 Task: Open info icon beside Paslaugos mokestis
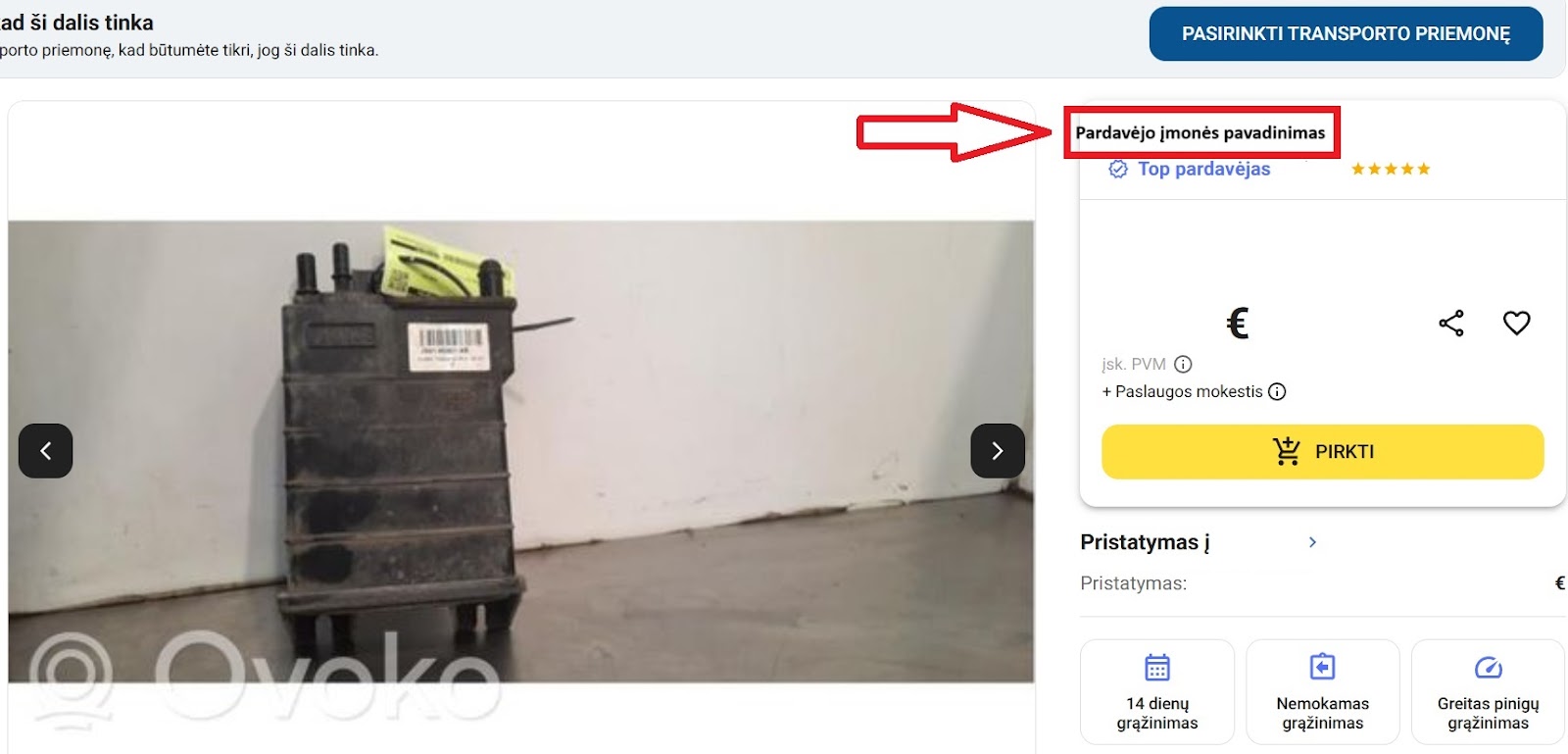tap(1277, 391)
